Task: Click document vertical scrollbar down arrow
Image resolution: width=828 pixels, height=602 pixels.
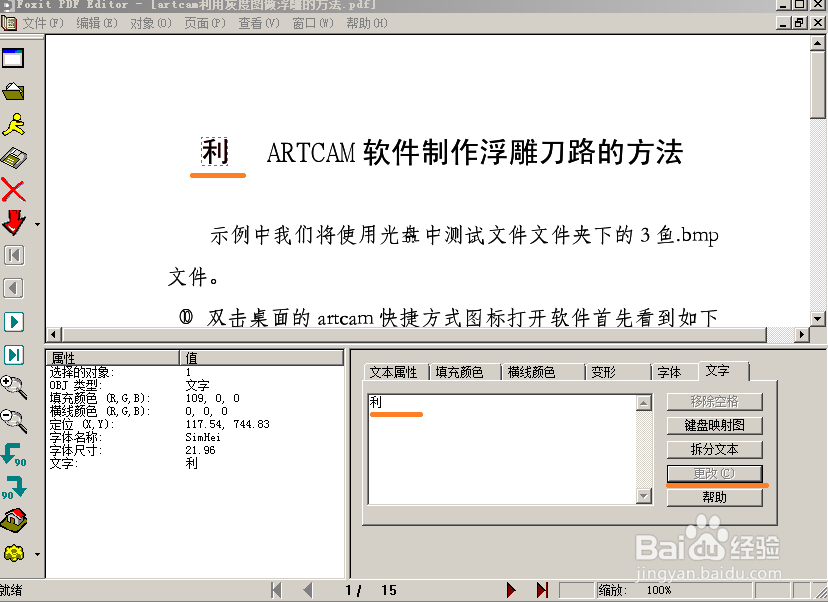Action: pyautogui.click(x=817, y=318)
